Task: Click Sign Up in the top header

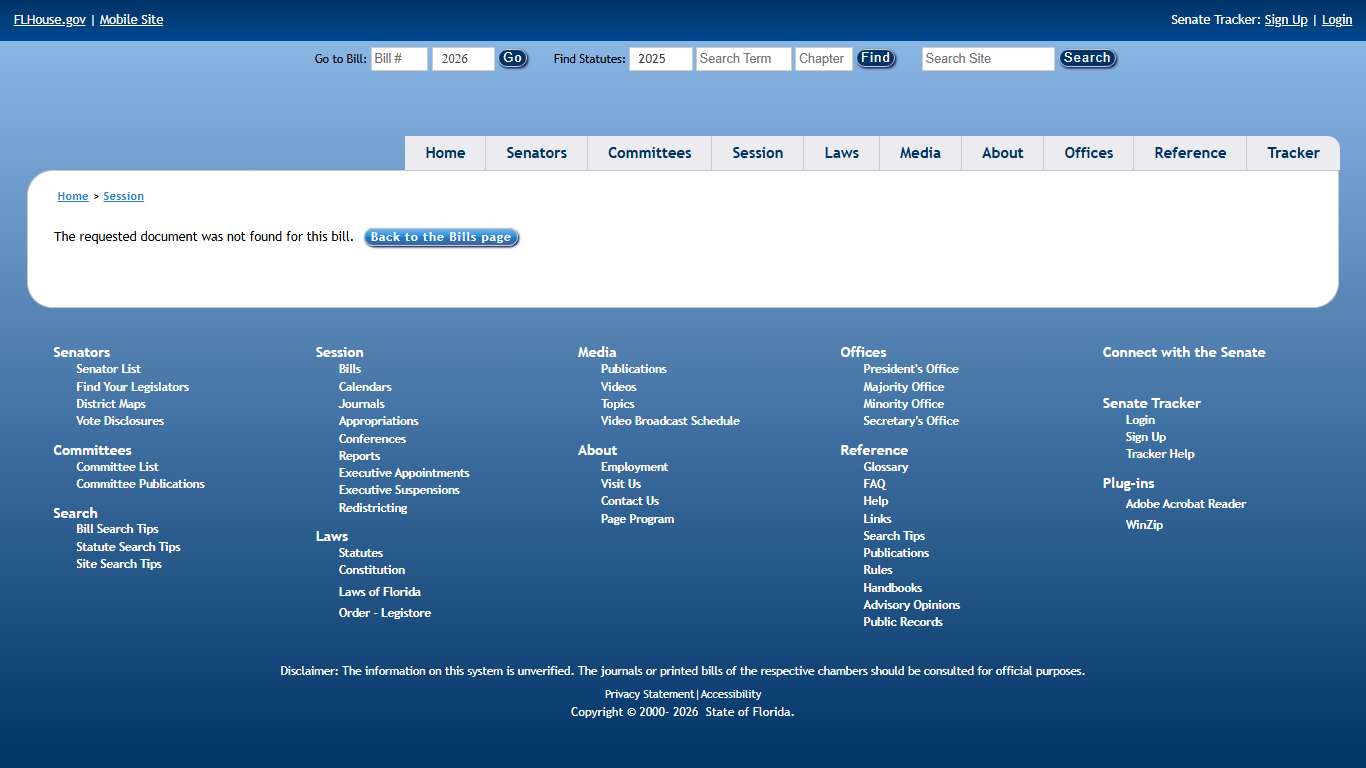Action: coord(1285,20)
